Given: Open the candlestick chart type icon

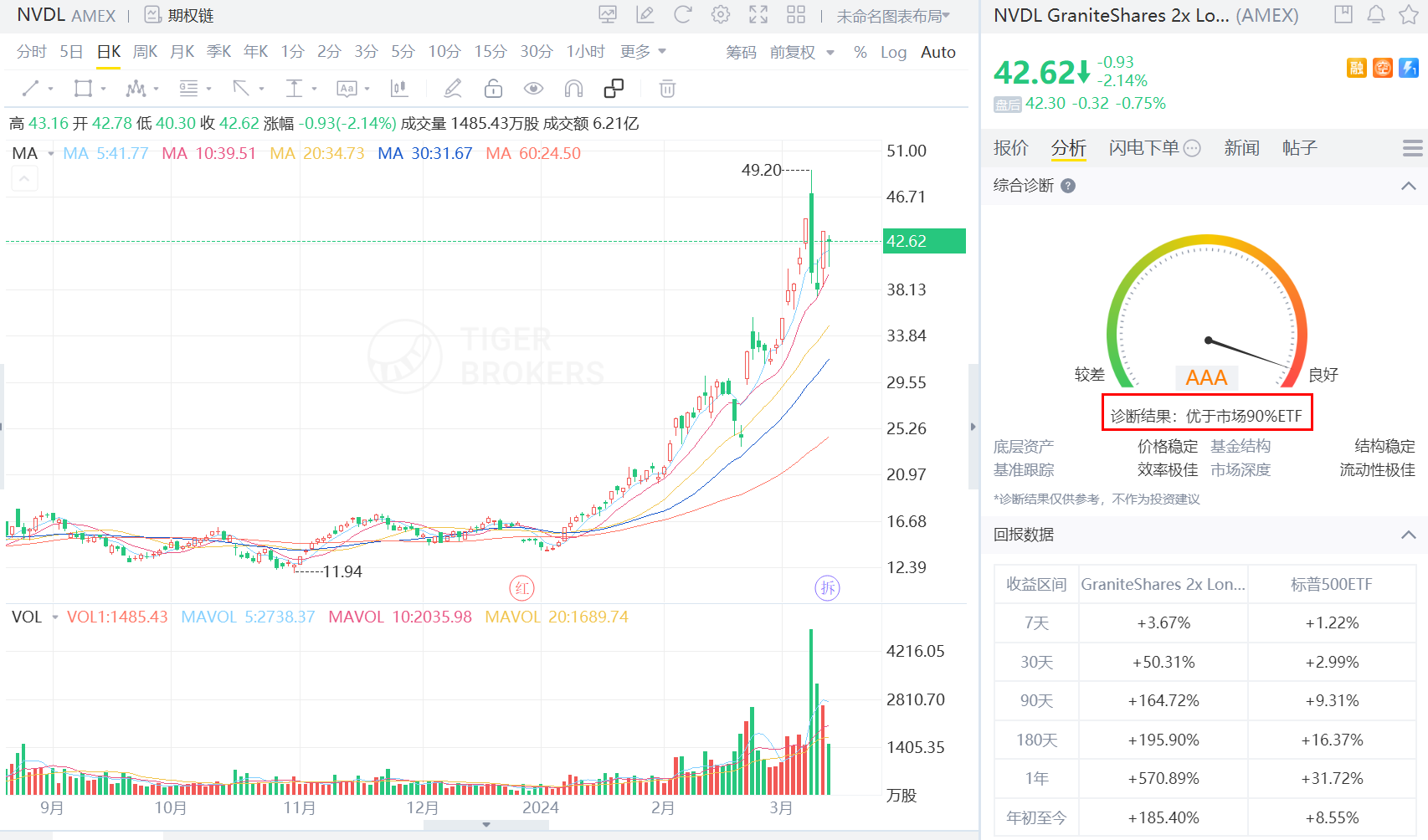Looking at the screenshot, I should (x=399, y=89).
